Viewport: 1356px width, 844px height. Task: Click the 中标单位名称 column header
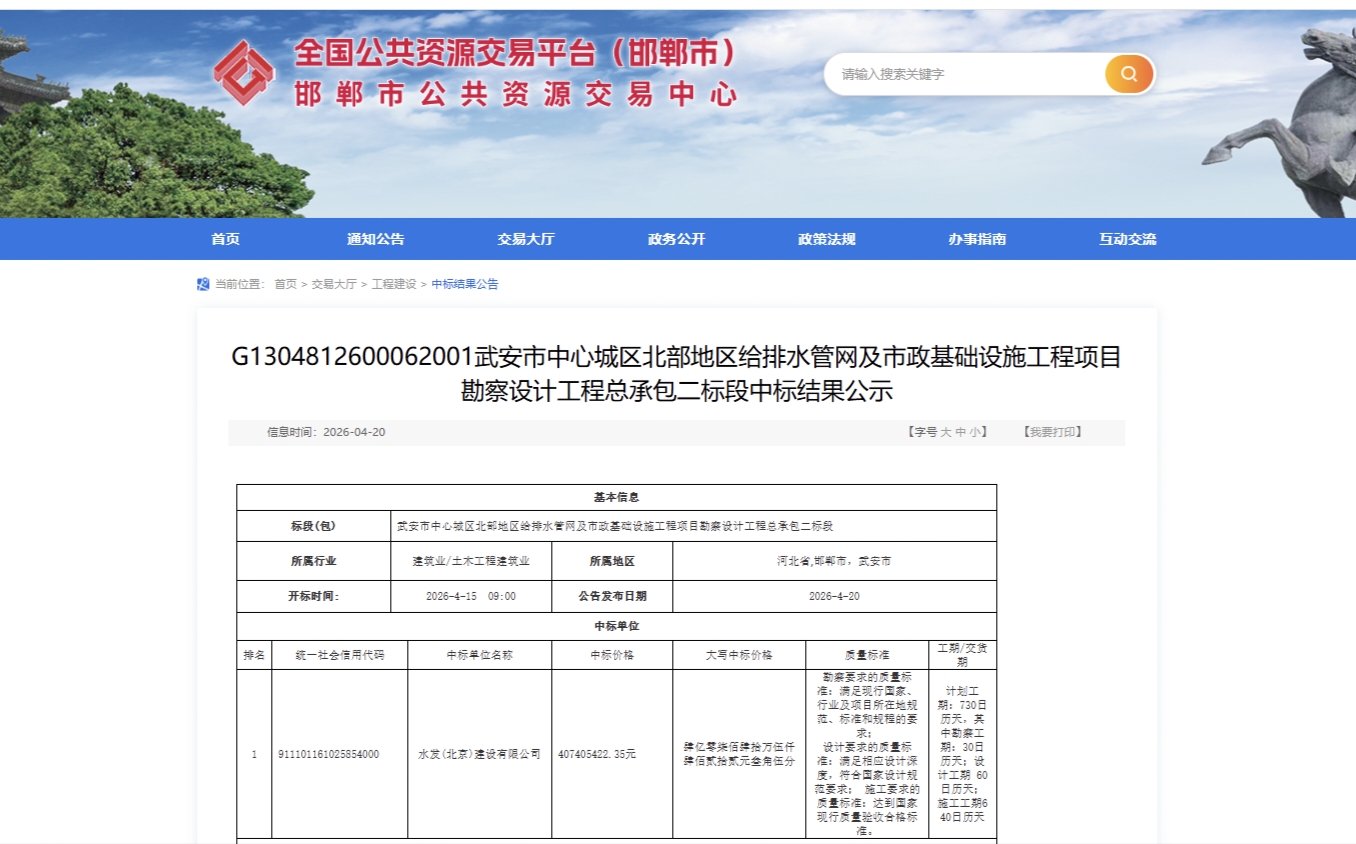click(479, 655)
